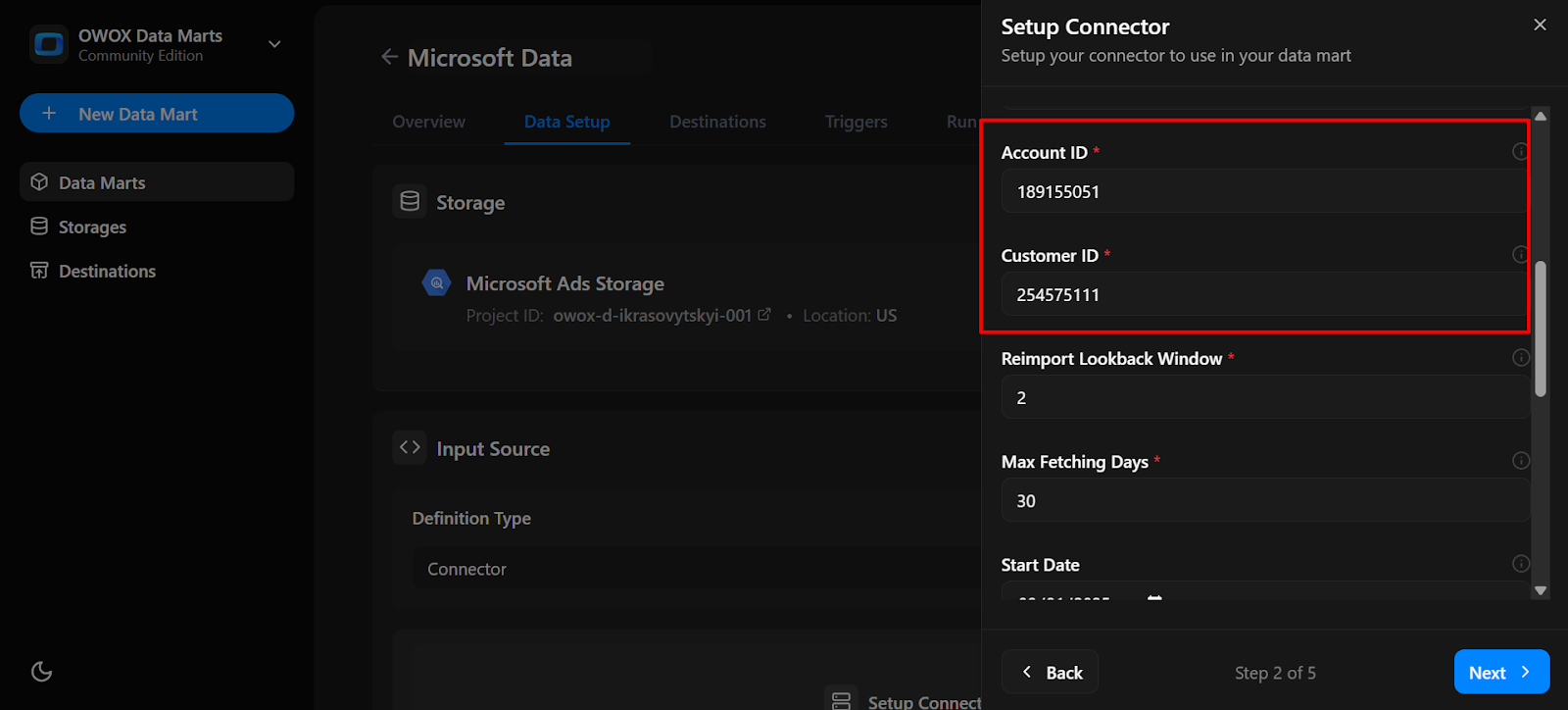Show info tooltip for Reimport Lookback Window

coord(1520,358)
